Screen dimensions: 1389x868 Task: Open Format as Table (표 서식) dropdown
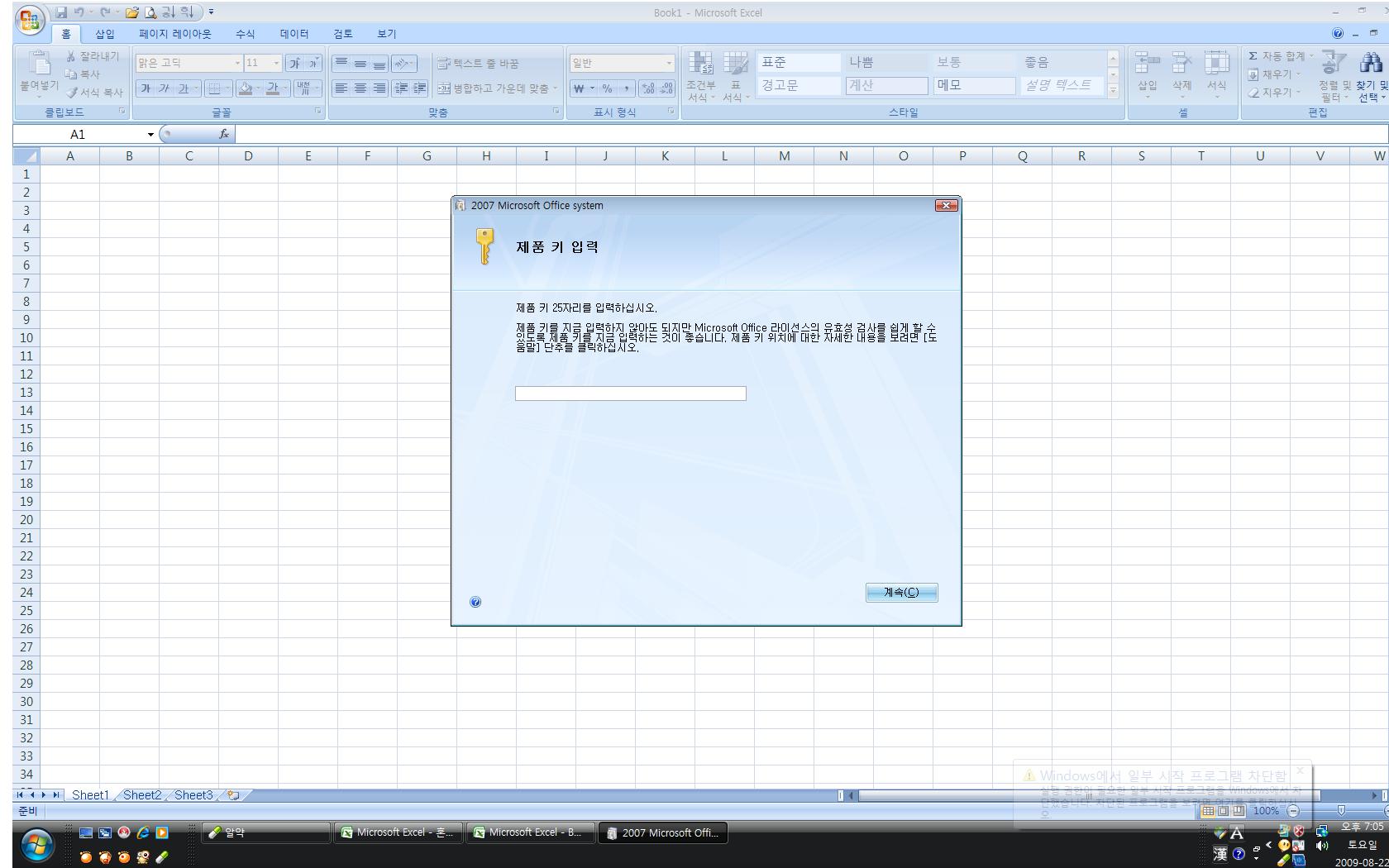735,77
